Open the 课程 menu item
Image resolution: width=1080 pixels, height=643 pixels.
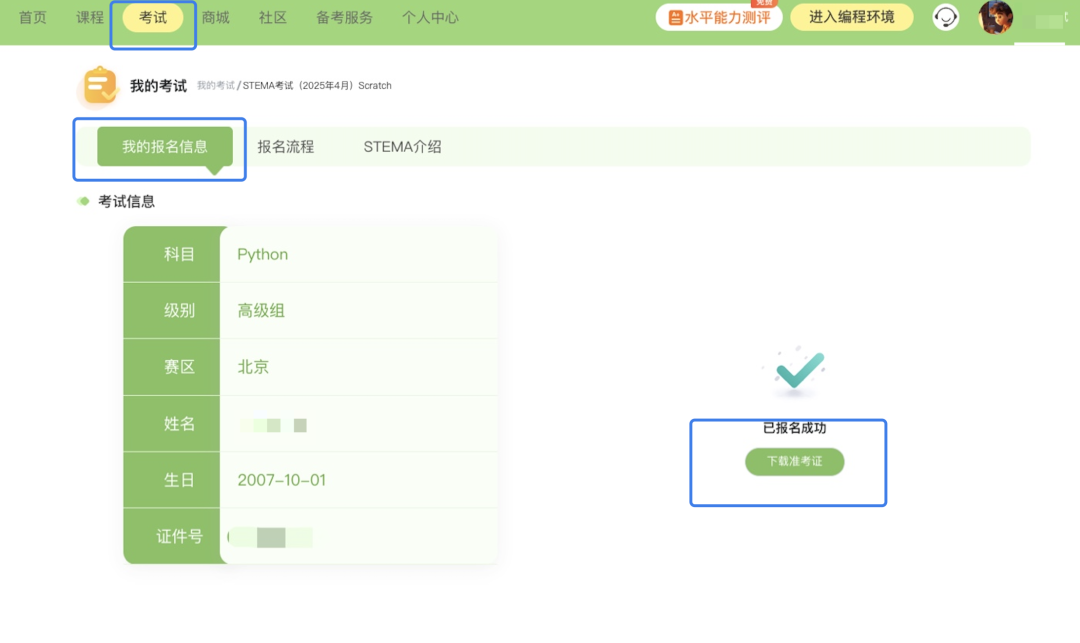click(x=90, y=18)
